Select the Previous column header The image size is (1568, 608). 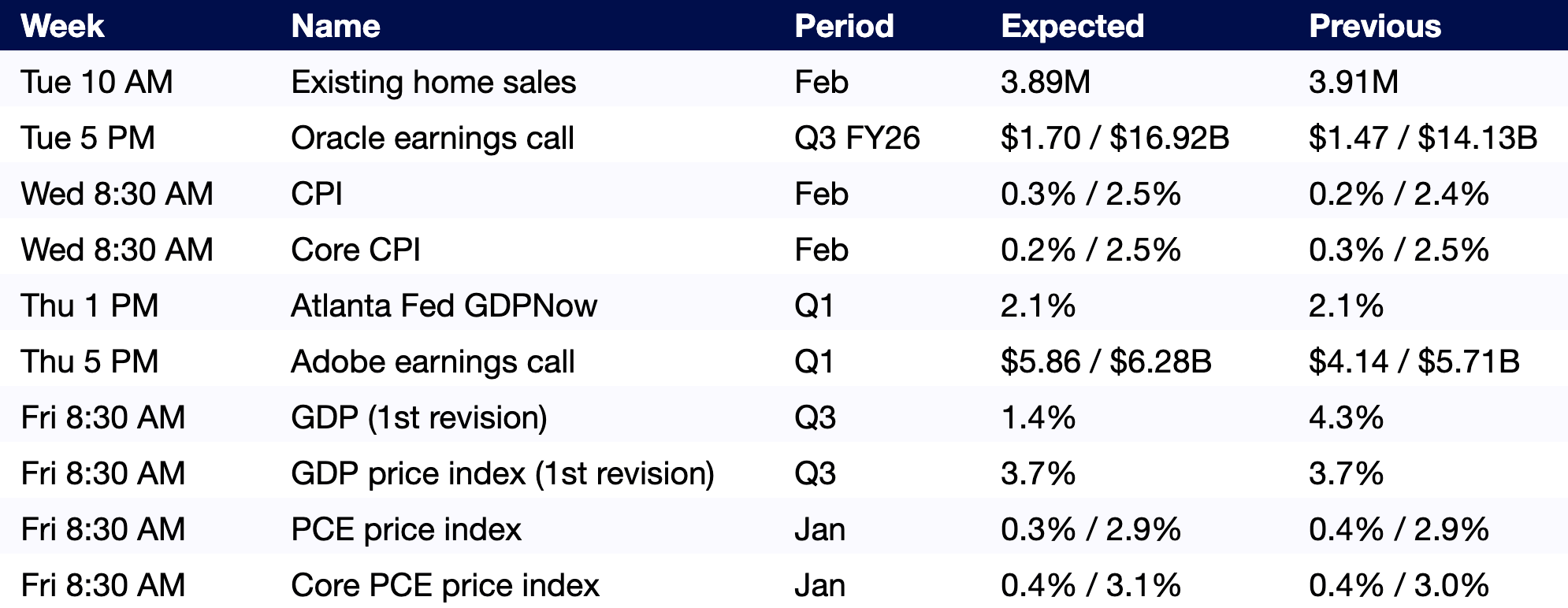[1375, 26]
